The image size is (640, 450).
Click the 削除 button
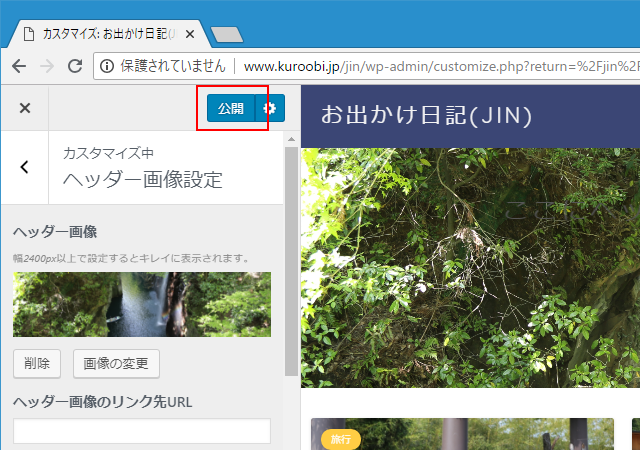(37, 363)
